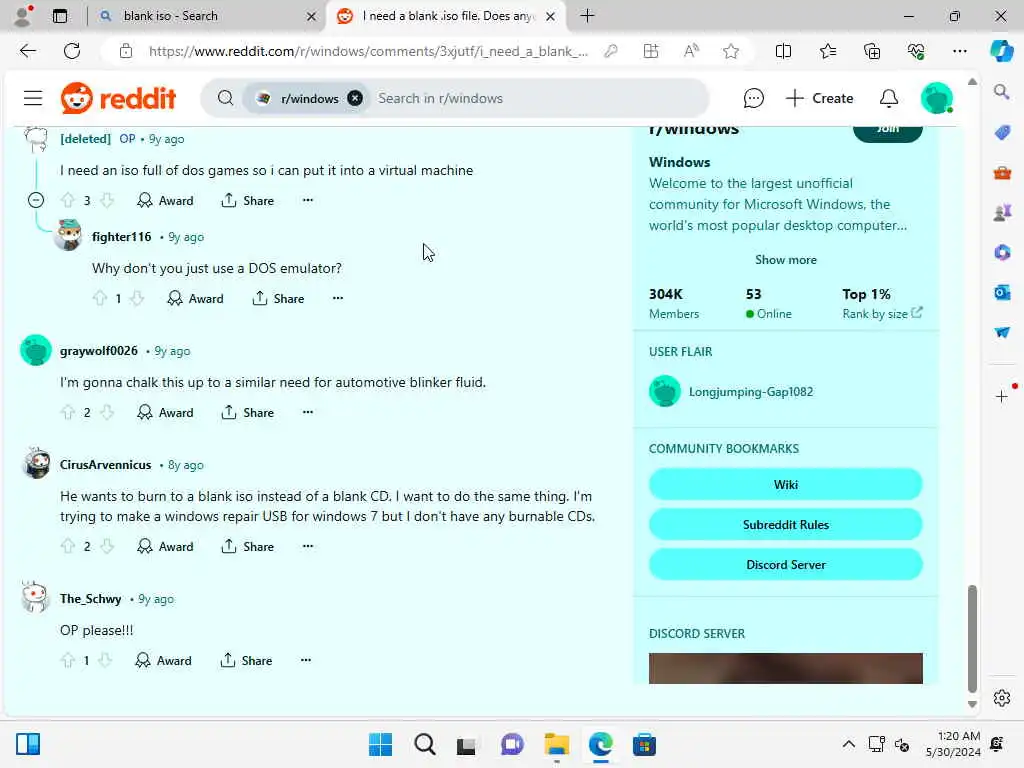1024x768 pixels.
Task: Share The_Schwy's OP please comment
Action: pos(246,661)
